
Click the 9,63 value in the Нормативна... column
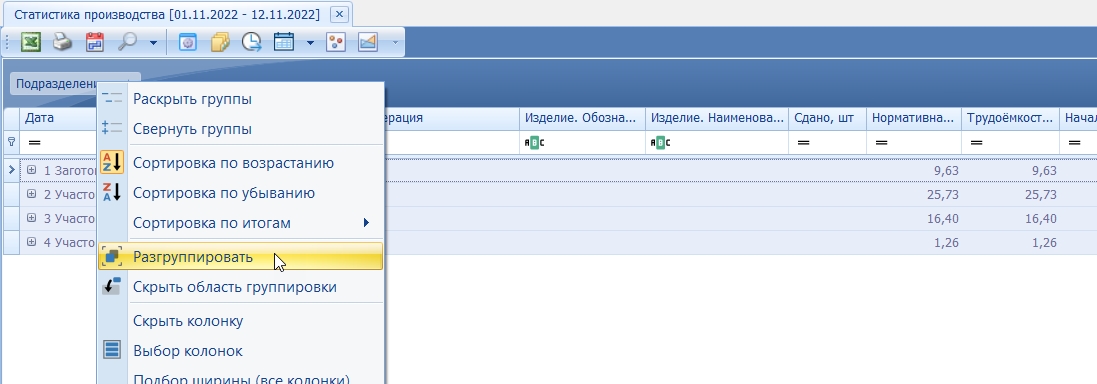tap(946, 171)
